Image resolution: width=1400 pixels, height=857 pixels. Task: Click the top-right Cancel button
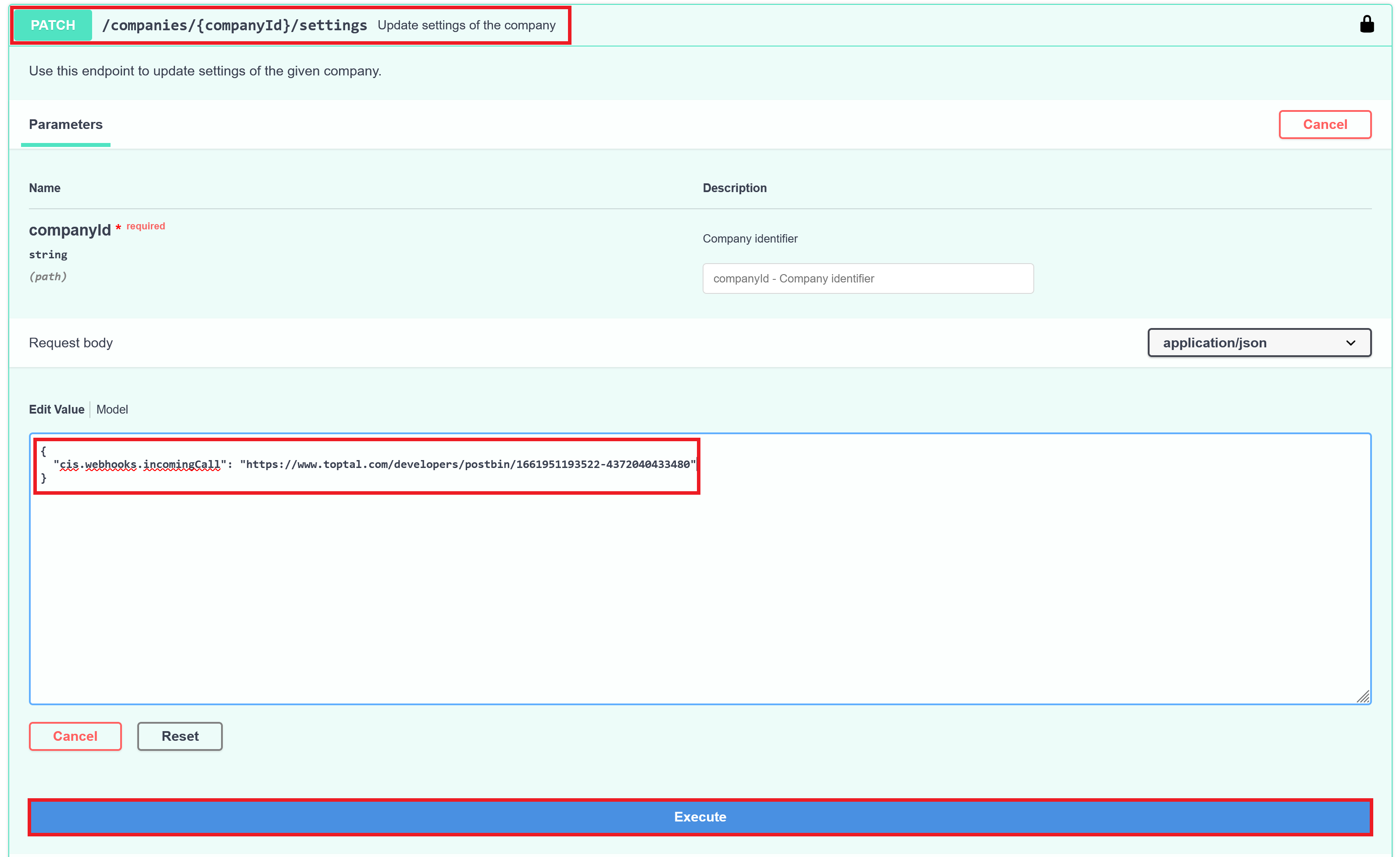click(x=1325, y=125)
